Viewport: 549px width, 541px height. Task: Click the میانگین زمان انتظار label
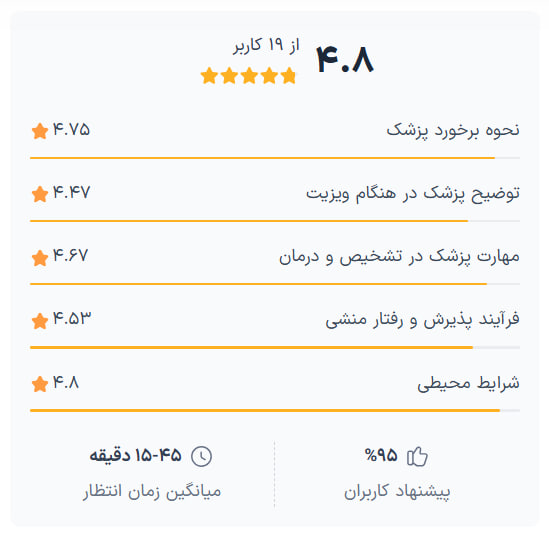[152, 491]
